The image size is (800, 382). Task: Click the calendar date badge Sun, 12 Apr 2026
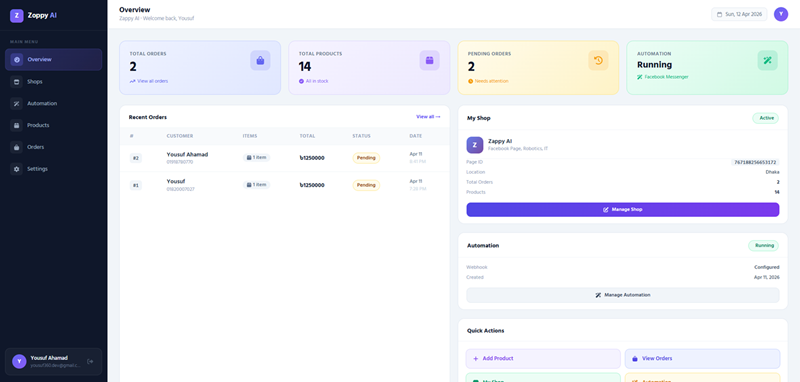(x=739, y=14)
